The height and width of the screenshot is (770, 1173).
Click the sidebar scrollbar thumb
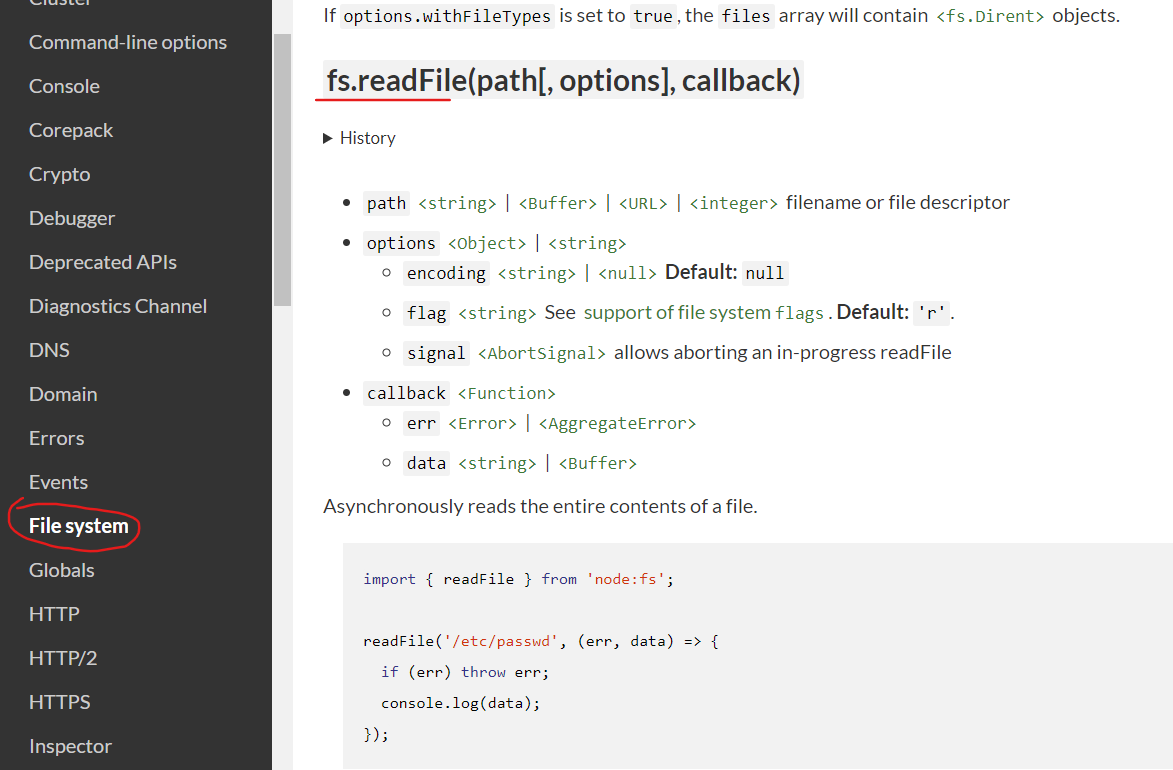(282, 170)
